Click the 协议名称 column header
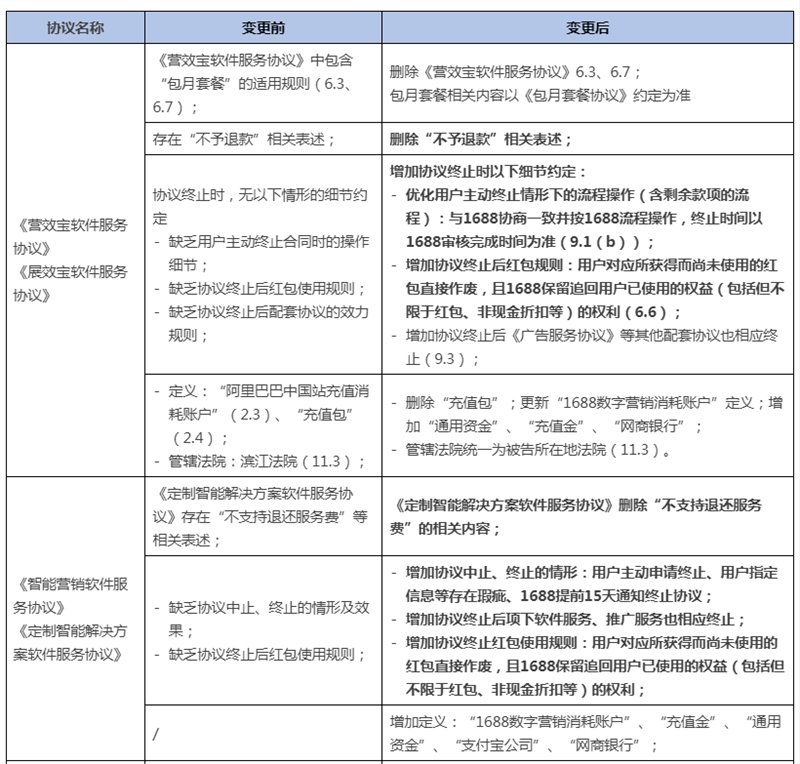This screenshot has height=764, width=800. (76, 28)
